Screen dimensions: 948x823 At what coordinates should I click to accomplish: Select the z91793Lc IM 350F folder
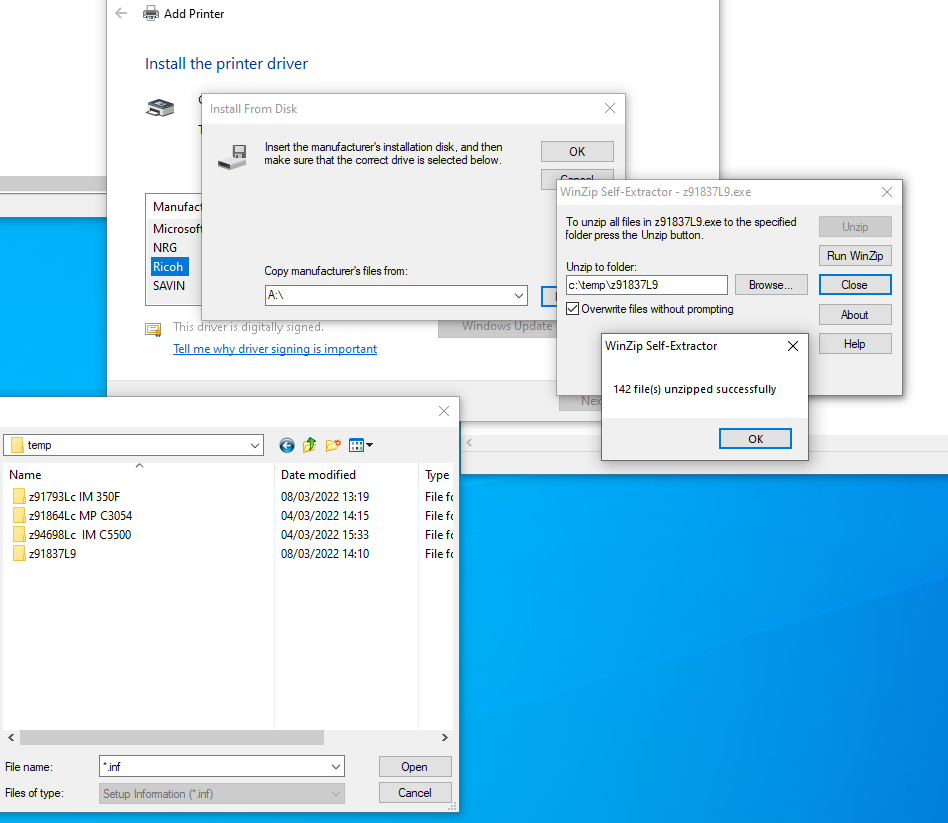pyautogui.click(x=74, y=497)
